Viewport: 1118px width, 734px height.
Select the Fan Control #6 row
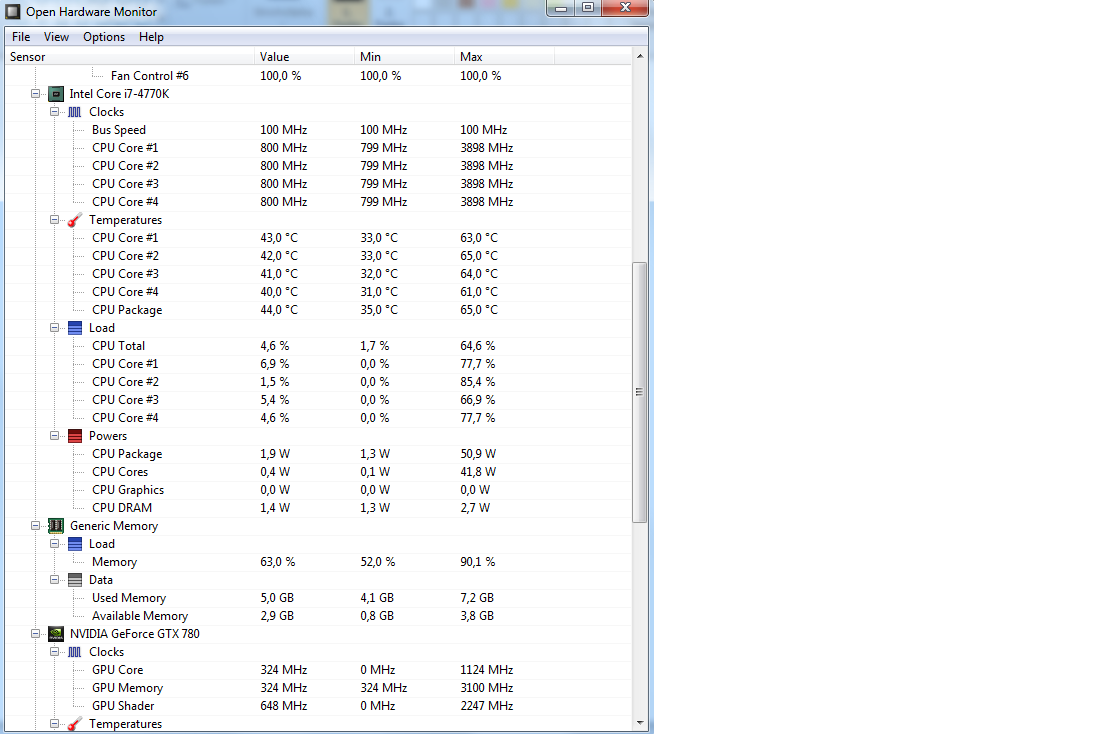click(x=318, y=76)
